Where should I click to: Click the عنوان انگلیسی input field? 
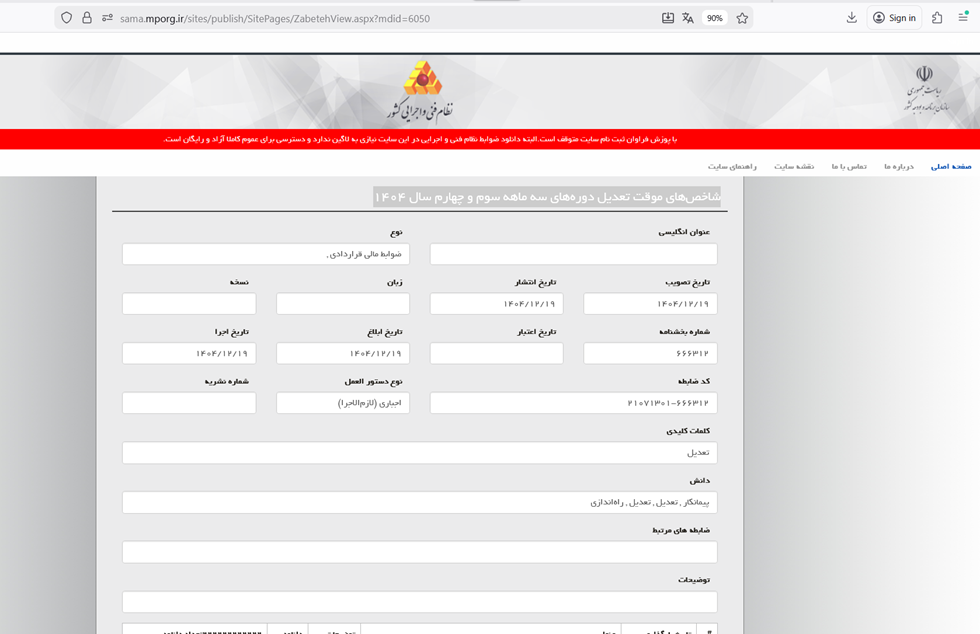(574, 254)
